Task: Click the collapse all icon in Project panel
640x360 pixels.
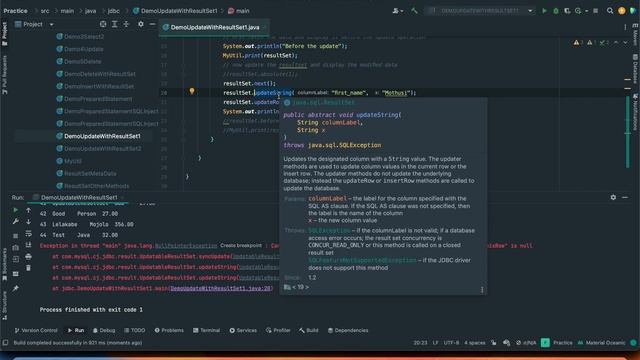Action: click(x=126, y=24)
